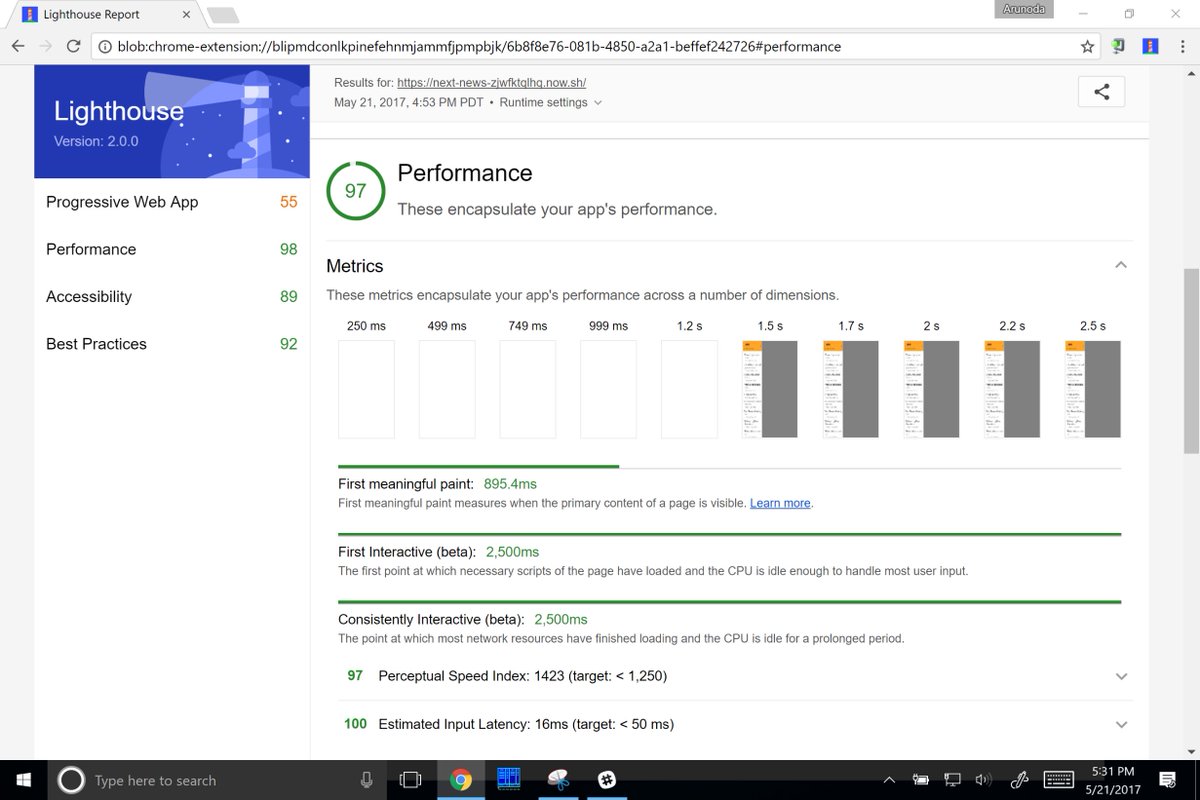
Task: Open the next-news results URL link
Action: [491, 83]
